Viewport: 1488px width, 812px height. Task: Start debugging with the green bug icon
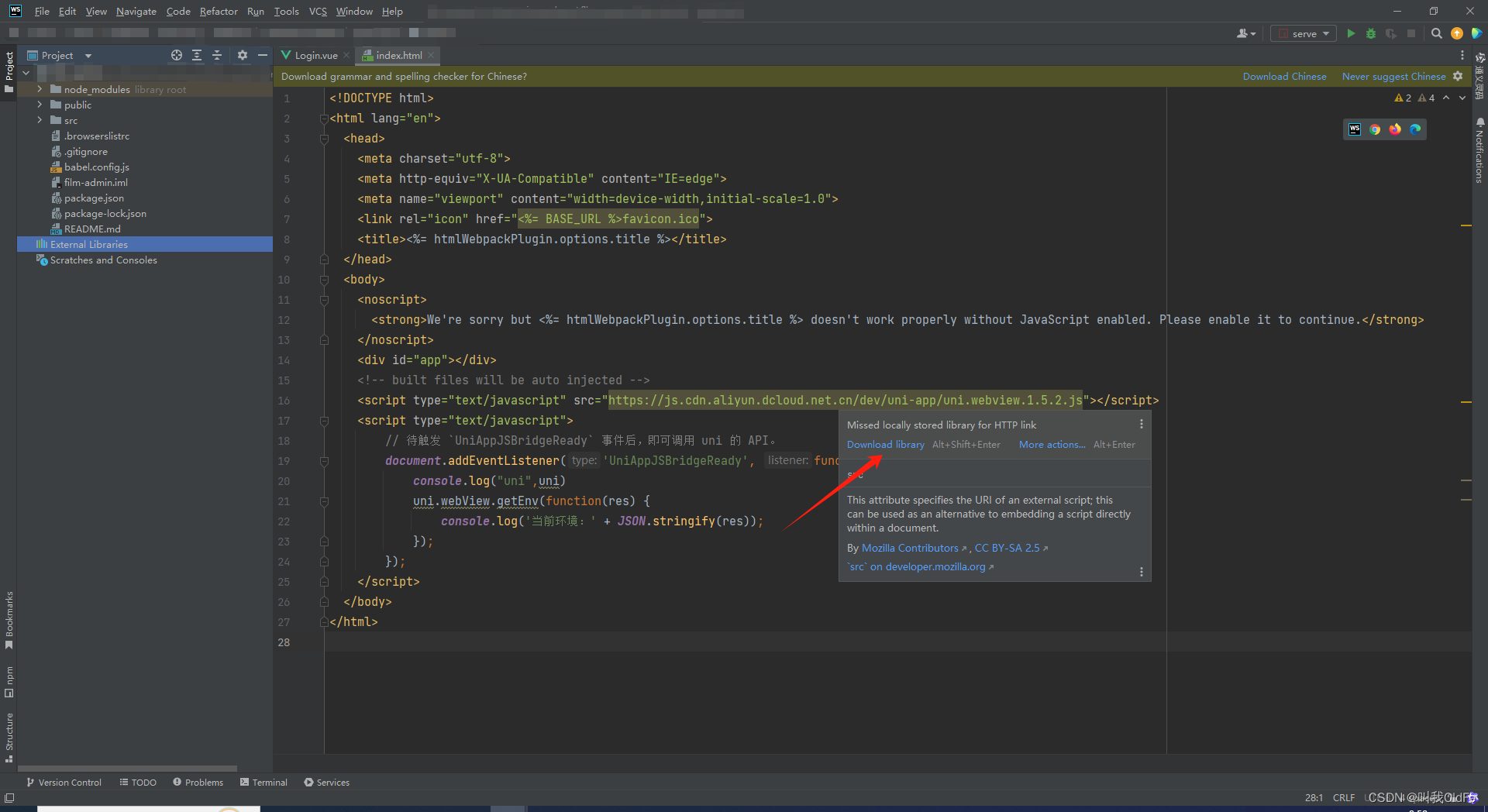click(x=1371, y=33)
